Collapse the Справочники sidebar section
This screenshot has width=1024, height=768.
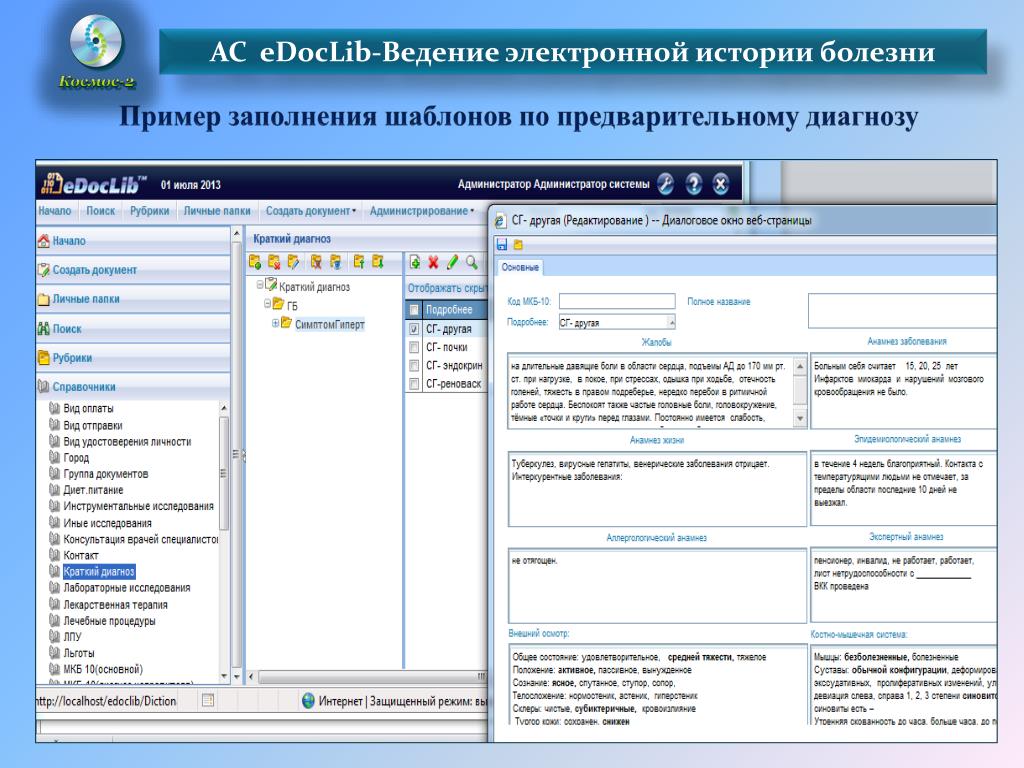tap(133, 387)
